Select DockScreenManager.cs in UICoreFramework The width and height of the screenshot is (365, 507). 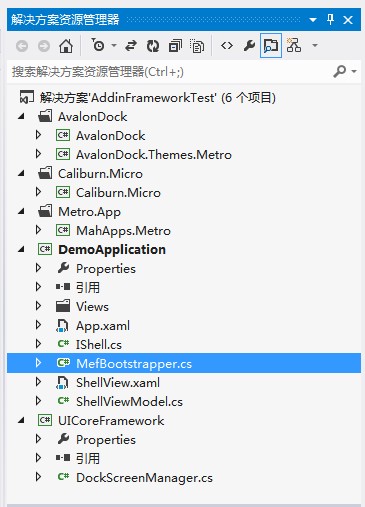(x=144, y=478)
